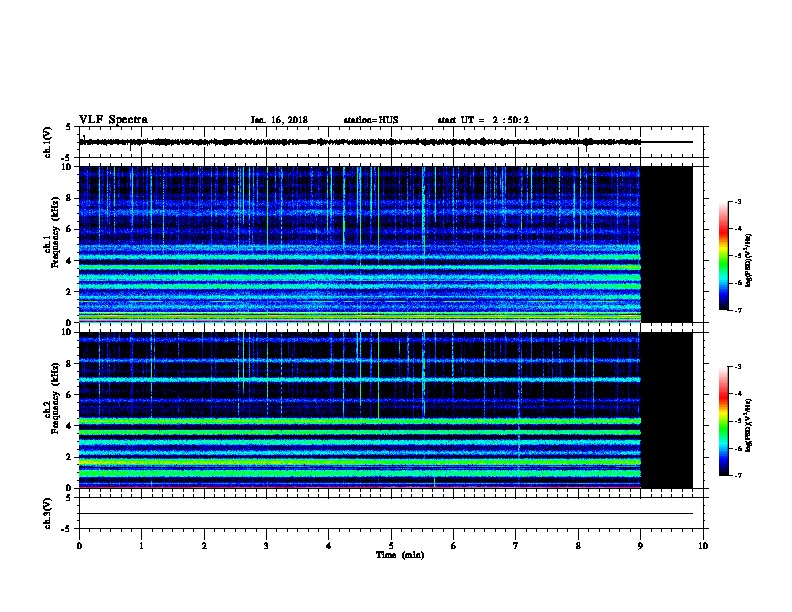Click the ch.1 spectrogram color scale bar
This screenshot has width=792, height=612.
[x=724, y=256]
